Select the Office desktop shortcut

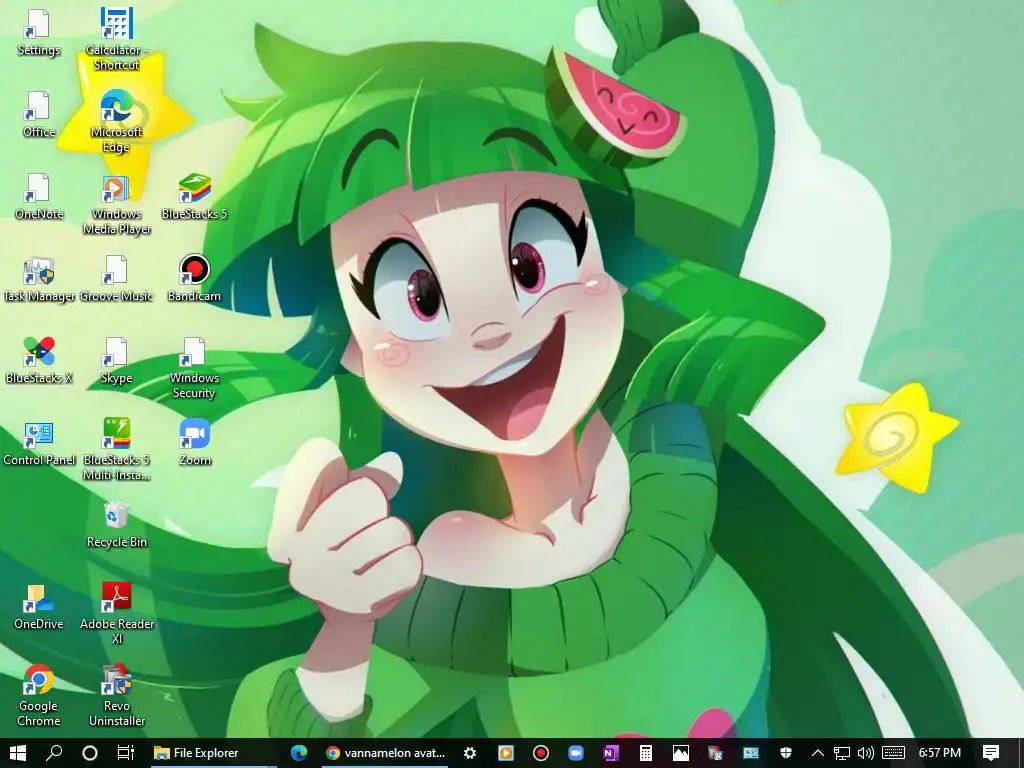(x=38, y=115)
